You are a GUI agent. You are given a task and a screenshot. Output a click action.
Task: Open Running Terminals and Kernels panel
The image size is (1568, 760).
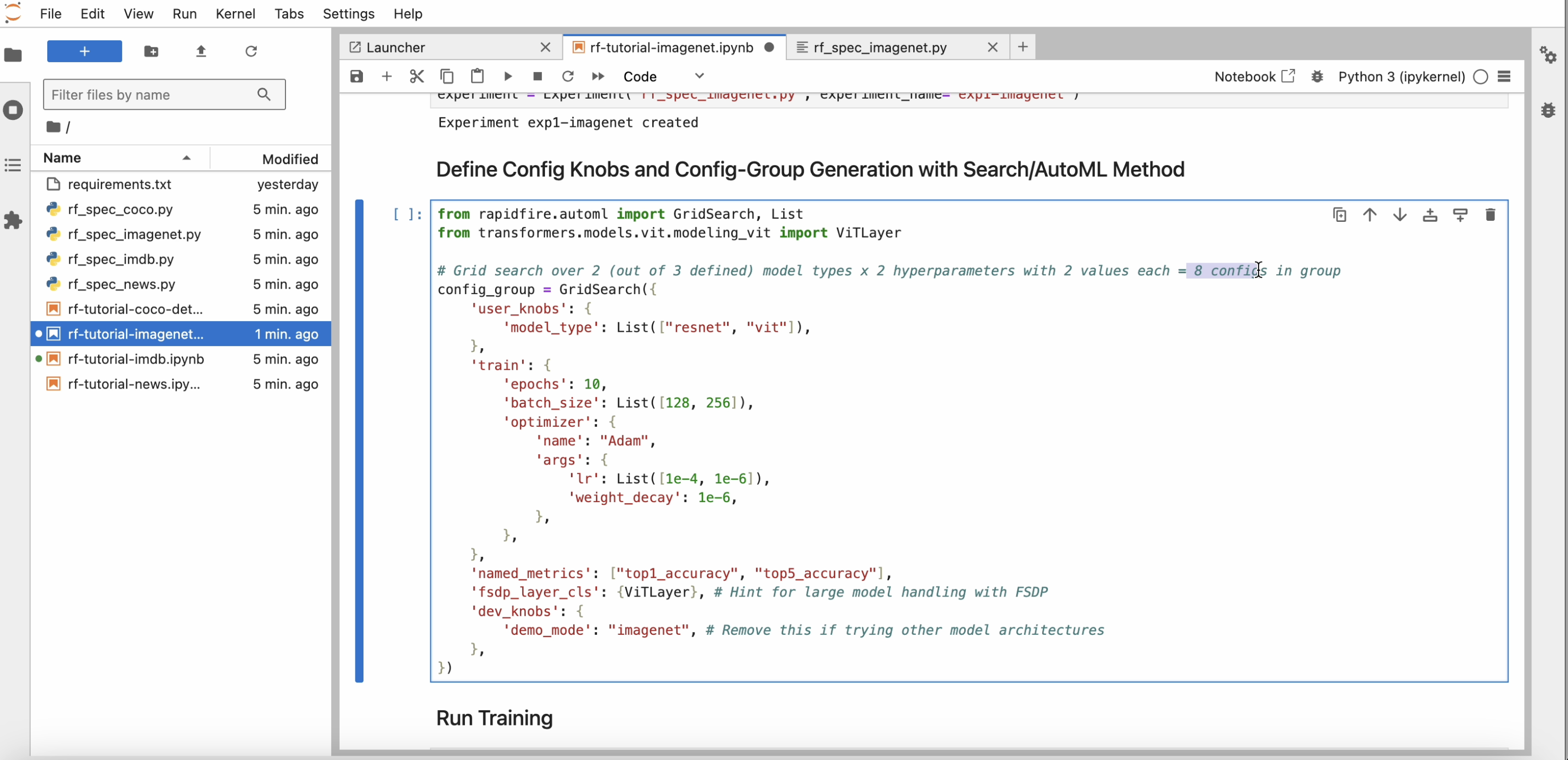click(x=13, y=110)
